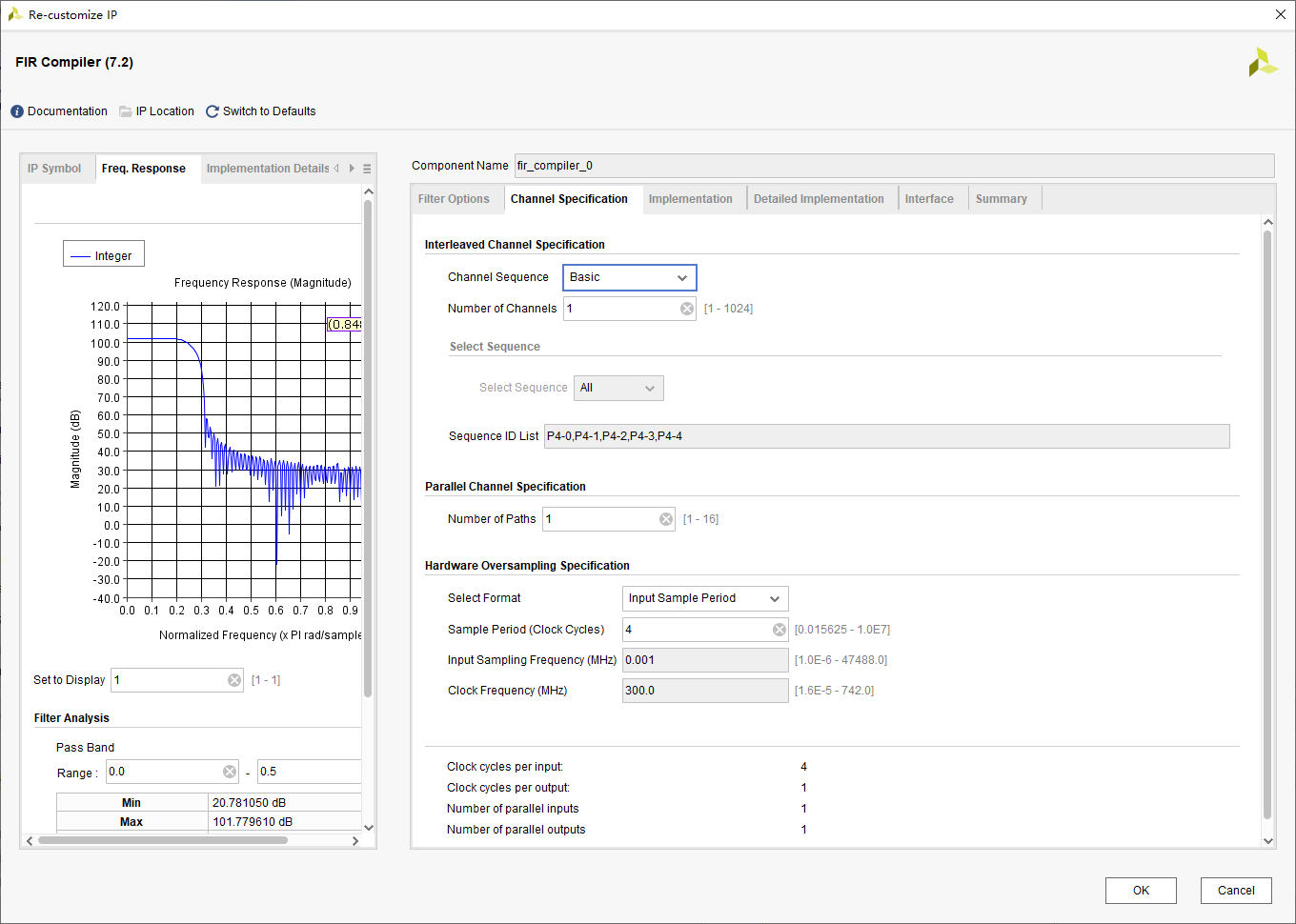Click the Input Sampling Frequency field

tap(705, 660)
